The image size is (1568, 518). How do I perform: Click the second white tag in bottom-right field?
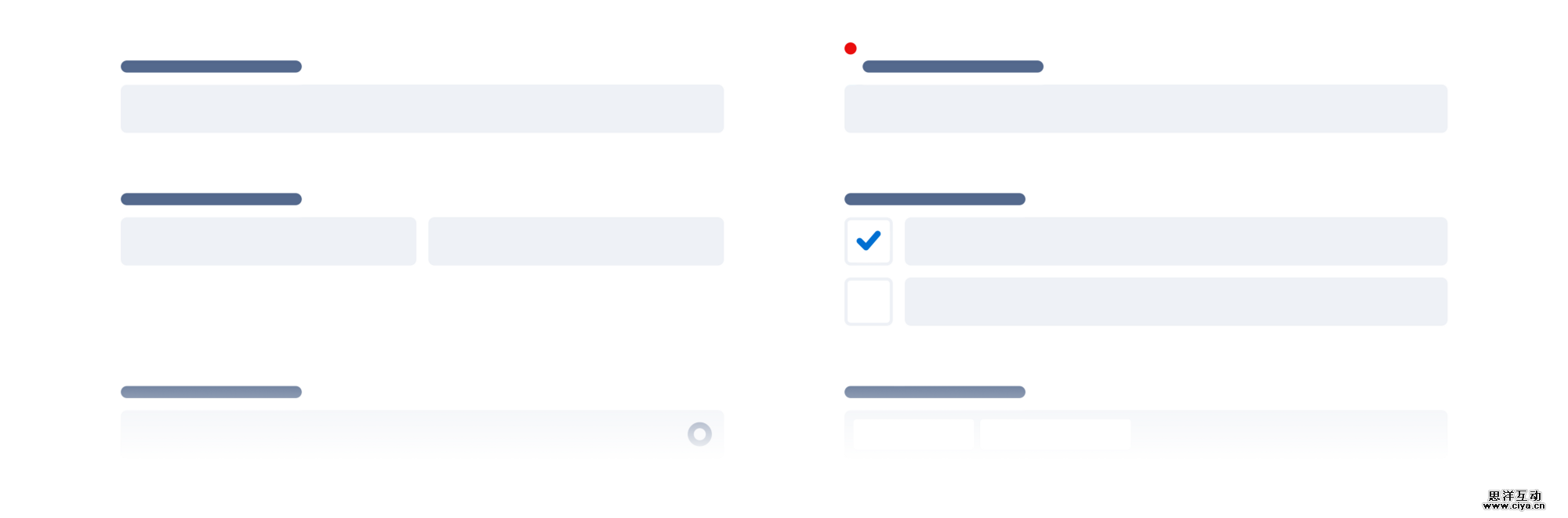pyautogui.click(x=1055, y=433)
